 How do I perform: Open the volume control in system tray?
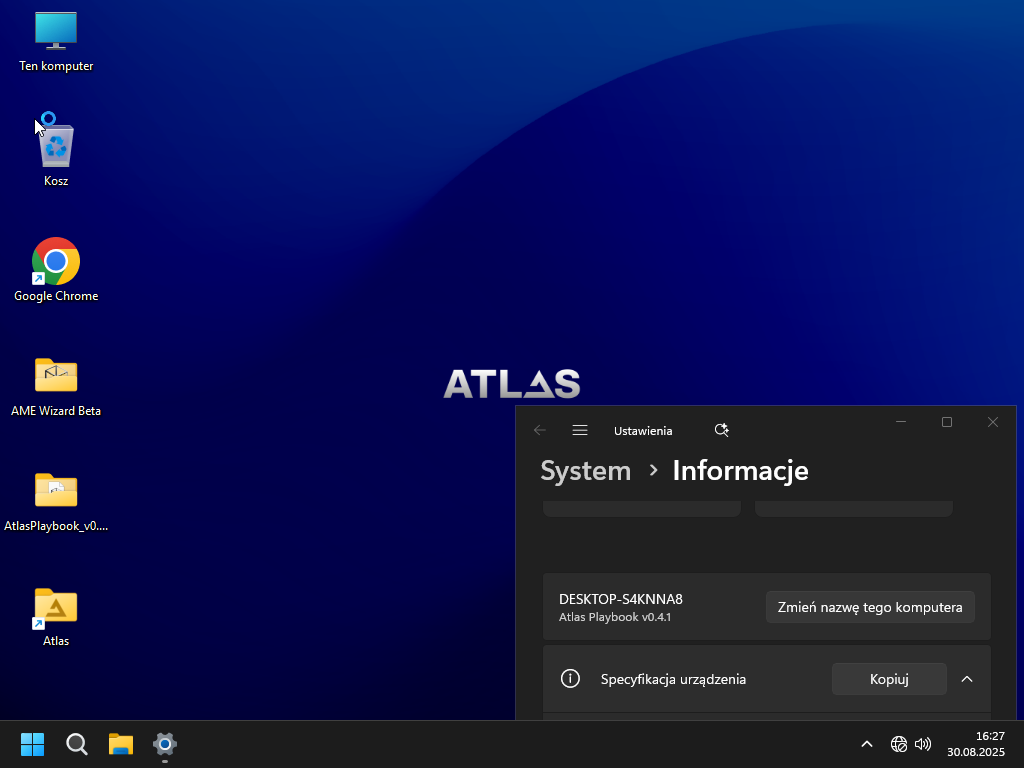tap(923, 744)
